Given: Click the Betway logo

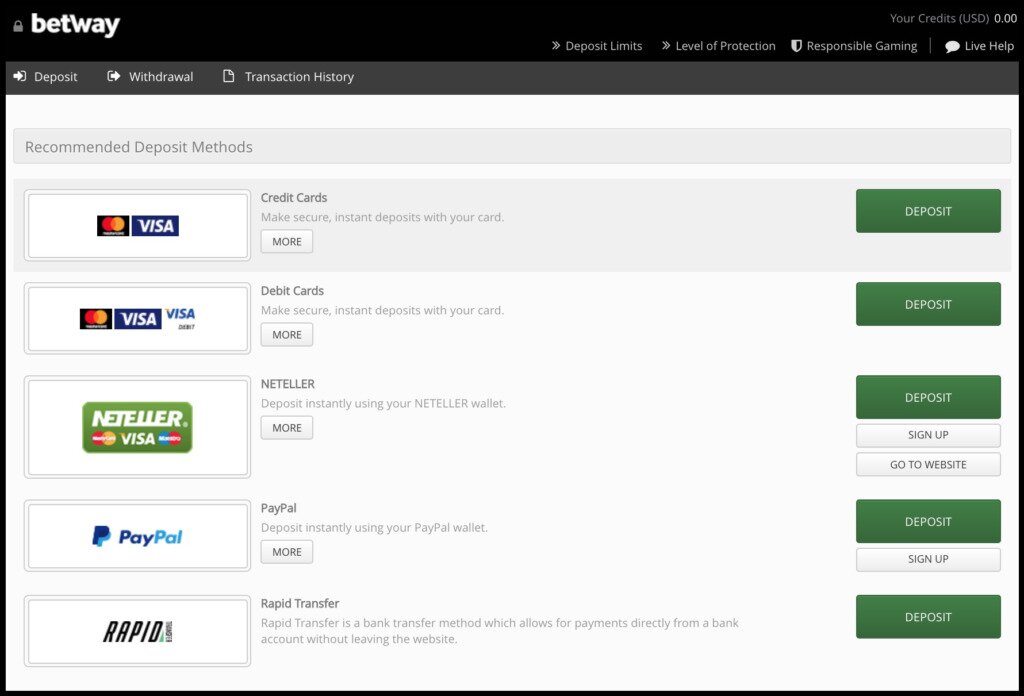Looking at the screenshot, I should point(75,24).
